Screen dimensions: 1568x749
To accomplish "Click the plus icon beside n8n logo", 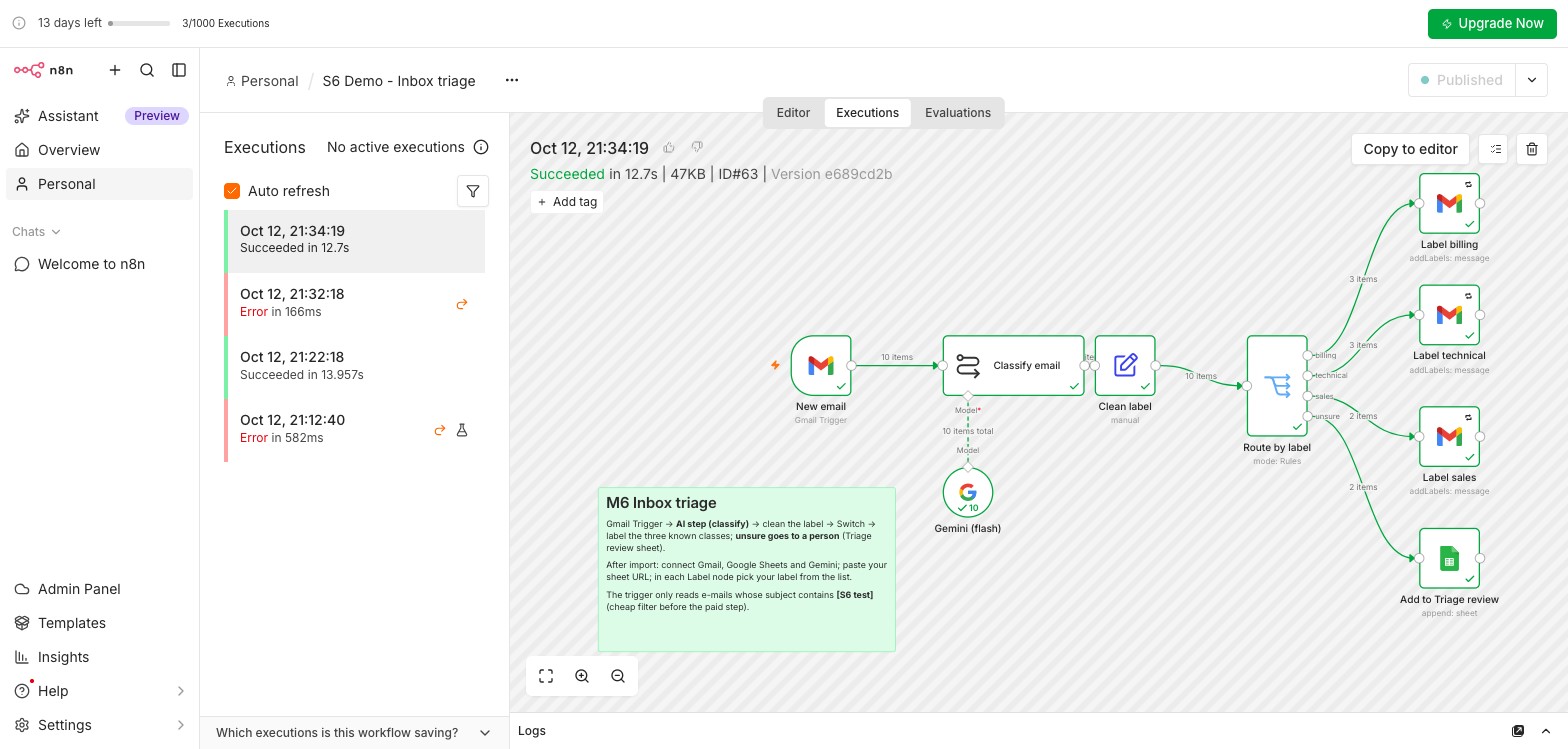I will 115,70.
